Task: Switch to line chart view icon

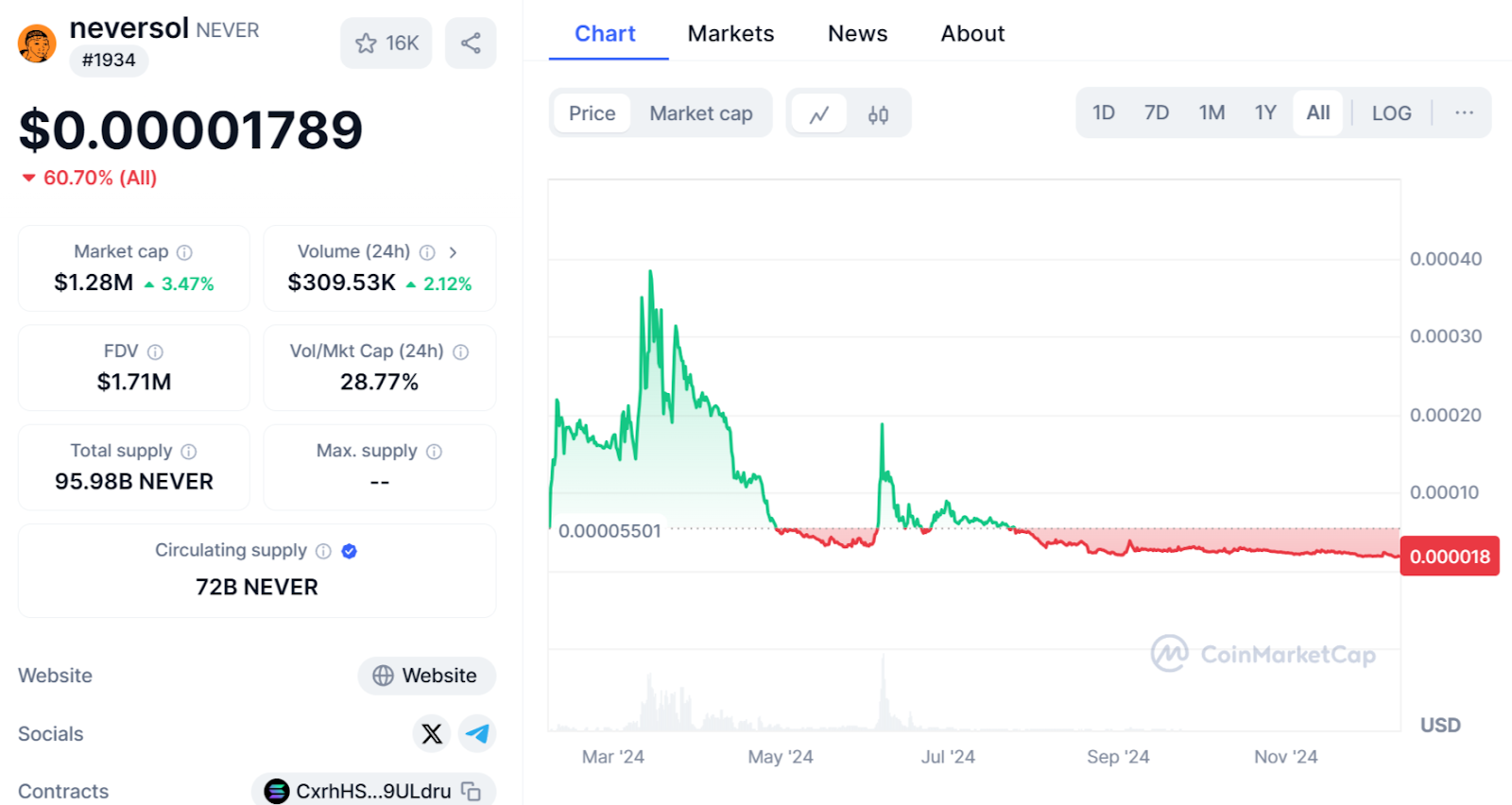Action: click(x=819, y=114)
